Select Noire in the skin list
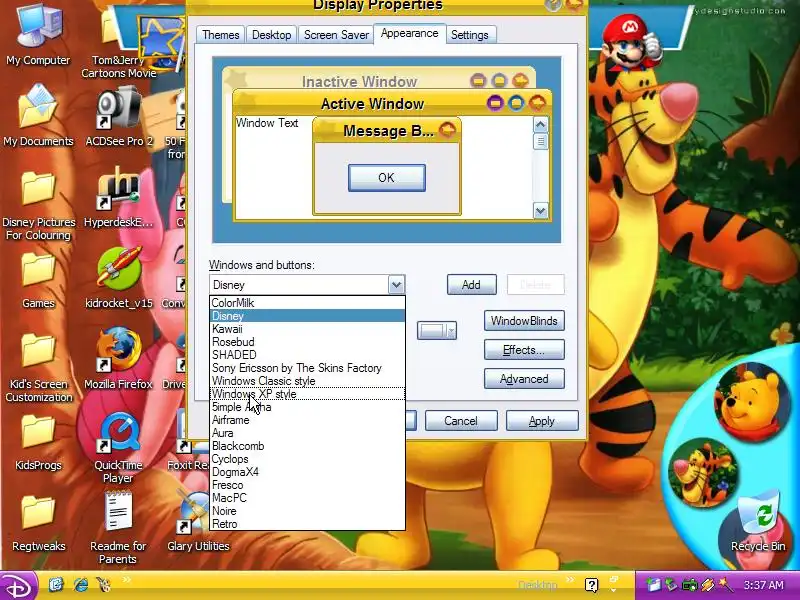 [307, 511]
